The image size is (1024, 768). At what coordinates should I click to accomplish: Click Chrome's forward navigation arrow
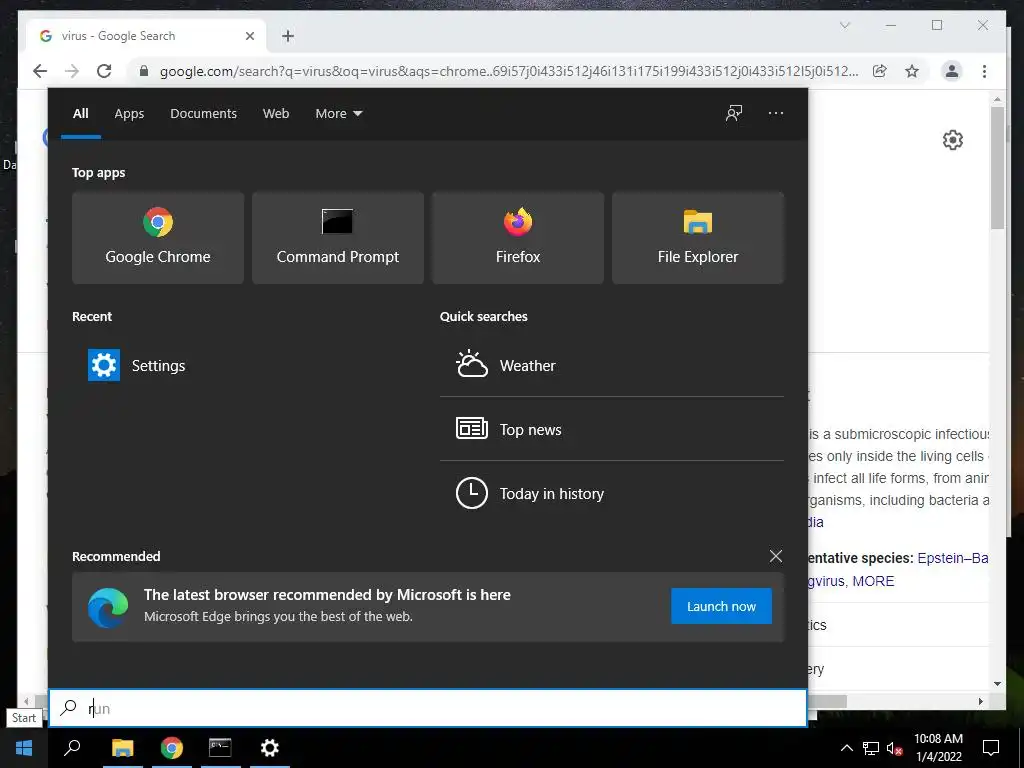tap(72, 71)
